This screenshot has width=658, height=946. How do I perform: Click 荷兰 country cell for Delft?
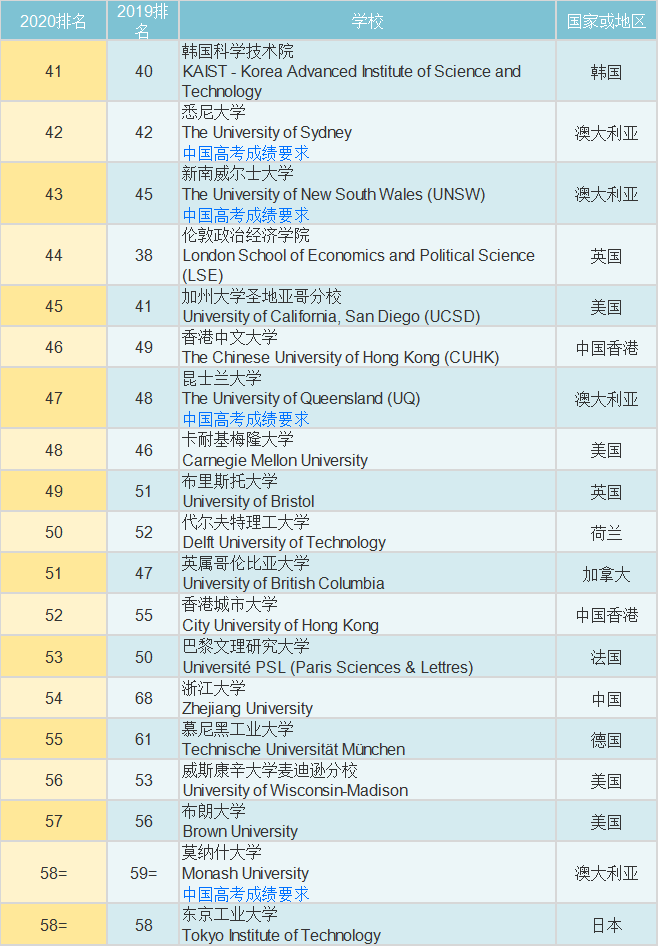click(x=606, y=533)
